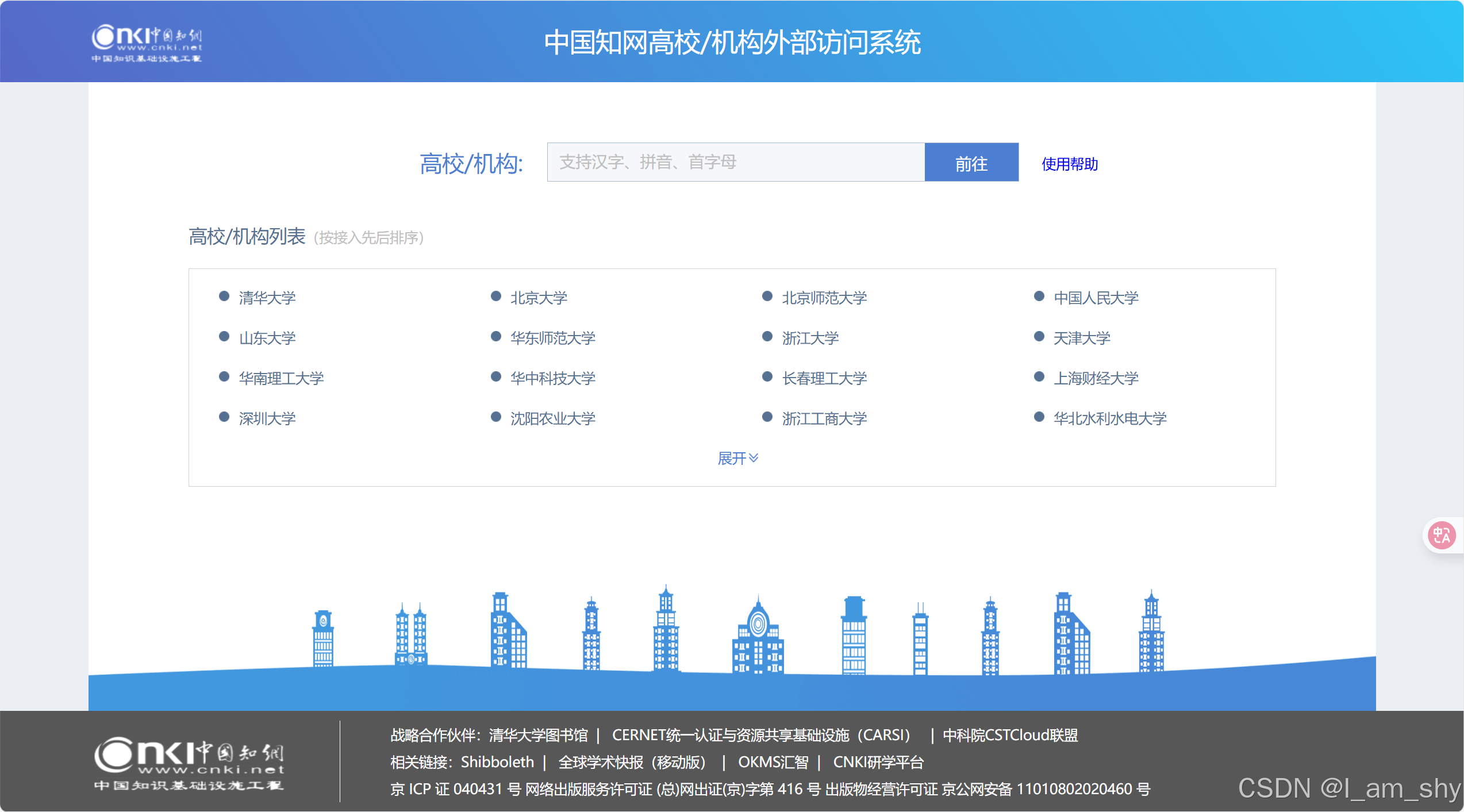Expand the institution list with 展开
Image resolution: width=1464 pixels, height=812 pixels.
732,458
